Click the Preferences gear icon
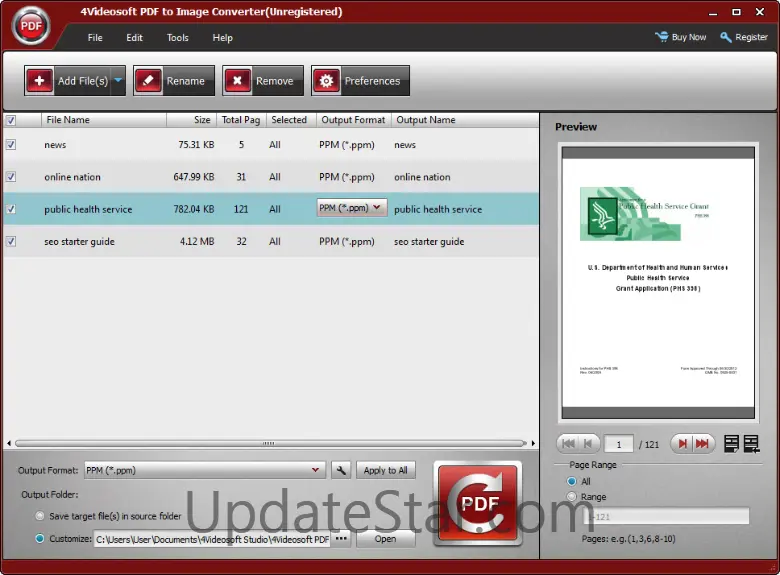780x575 pixels. tap(326, 81)
